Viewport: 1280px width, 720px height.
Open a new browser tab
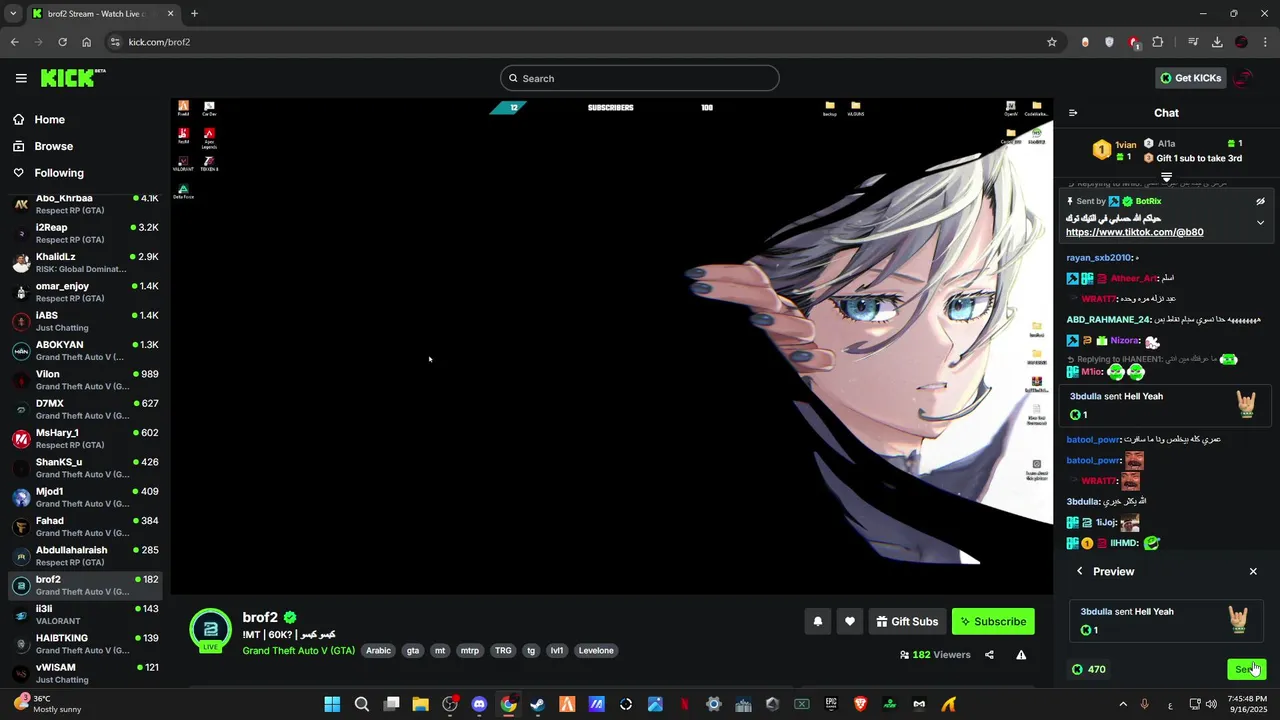click(x=194, y=13)
